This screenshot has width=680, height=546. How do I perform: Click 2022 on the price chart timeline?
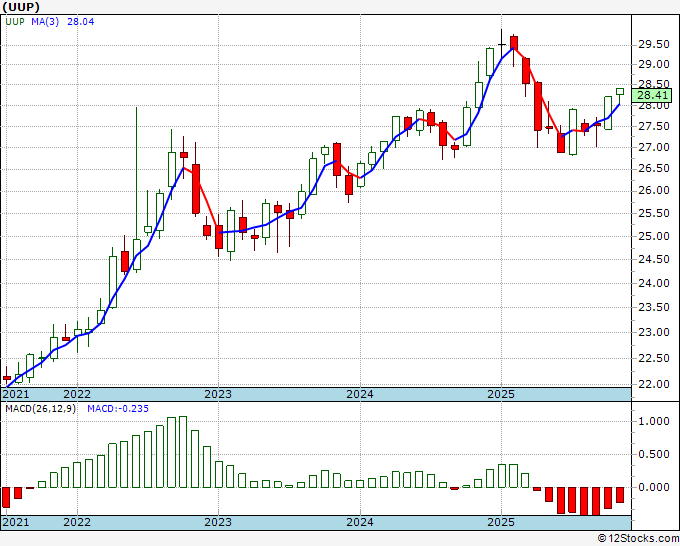(77, 394)
